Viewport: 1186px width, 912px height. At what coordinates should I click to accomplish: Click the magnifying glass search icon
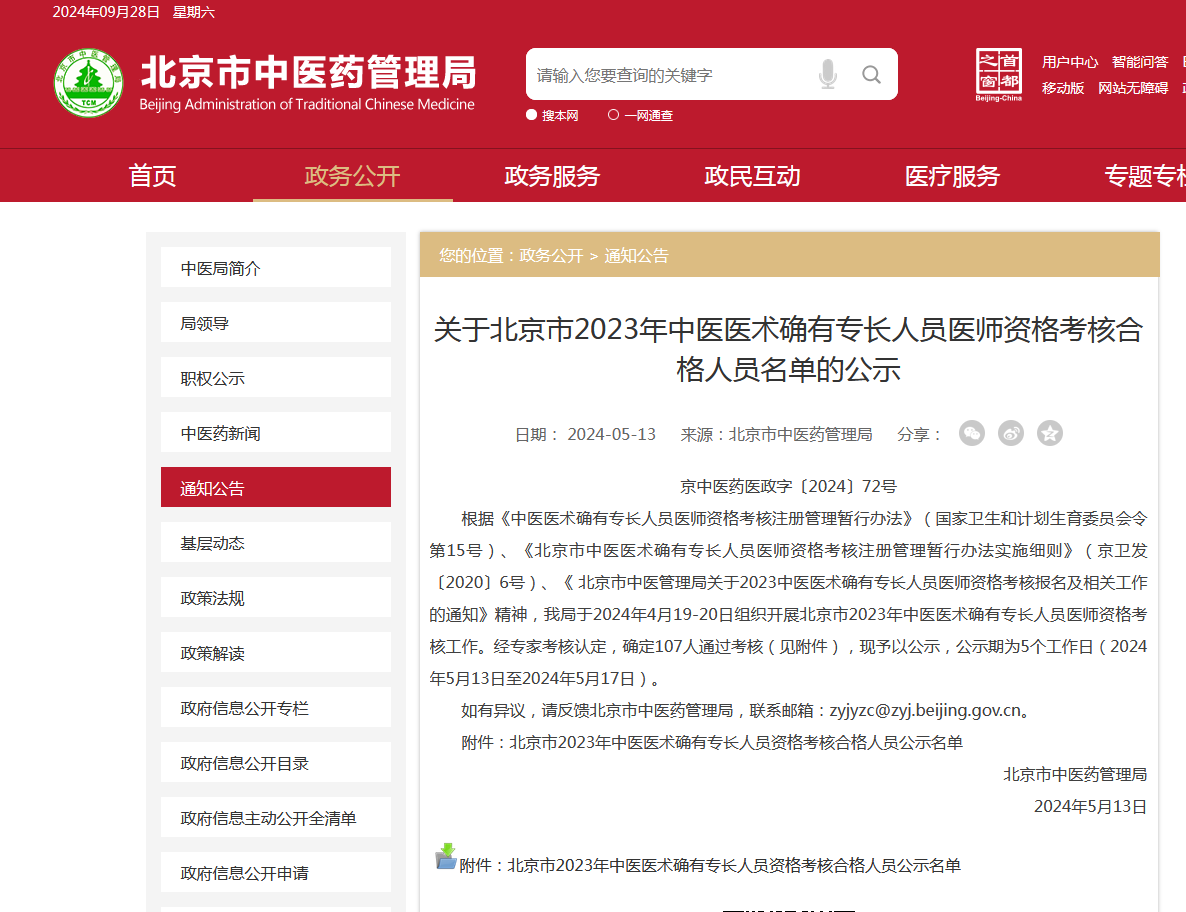pyautogui.click(x=871, y=74)
